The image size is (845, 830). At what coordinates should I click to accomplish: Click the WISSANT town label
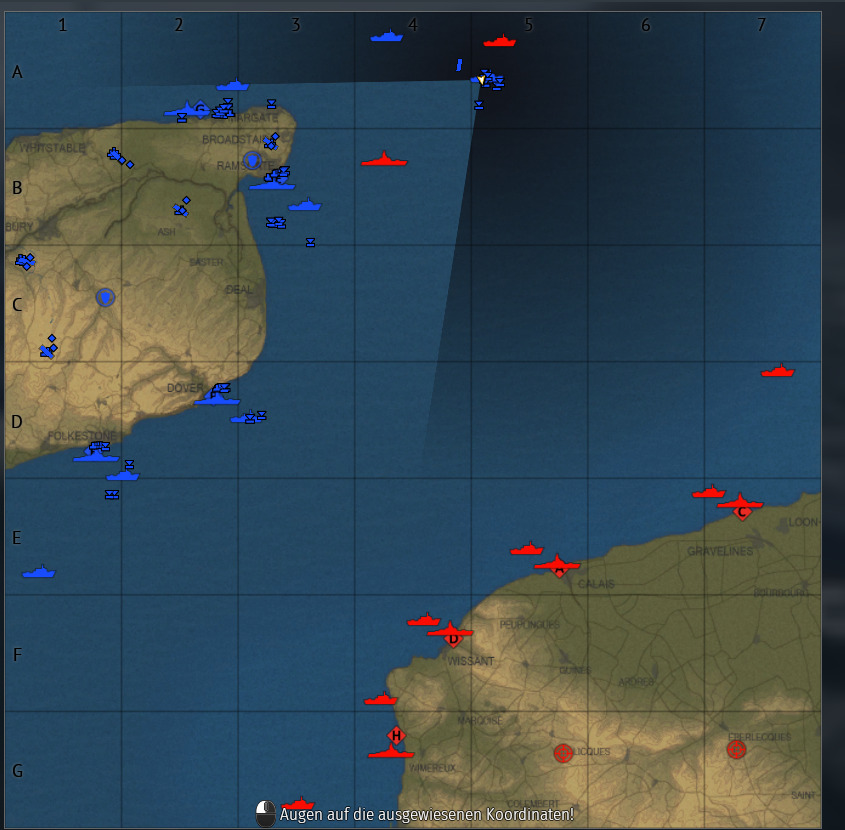point(471,661)
